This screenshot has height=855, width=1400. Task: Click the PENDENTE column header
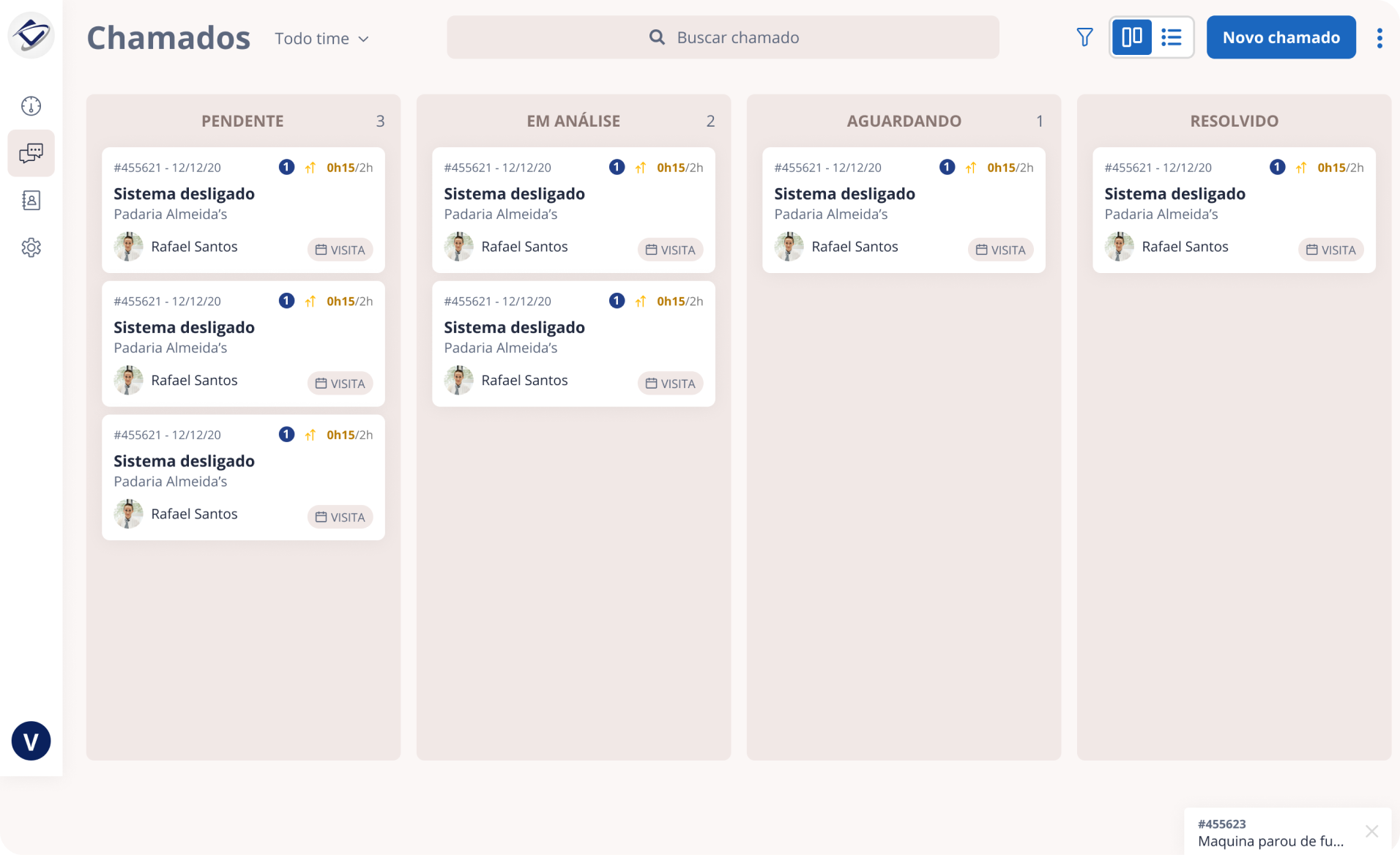point(242,121)
